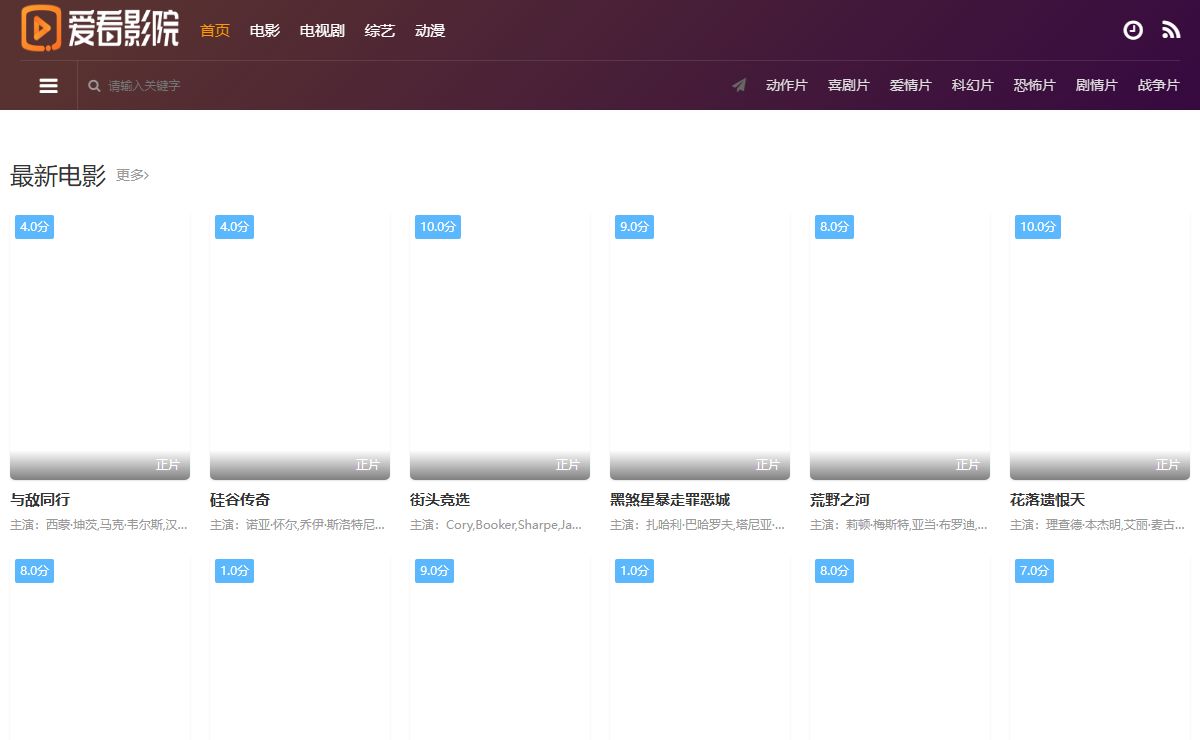Open the 硅谷传奇 movie title link
The image size is (1200, 740).
click(240, 500)
